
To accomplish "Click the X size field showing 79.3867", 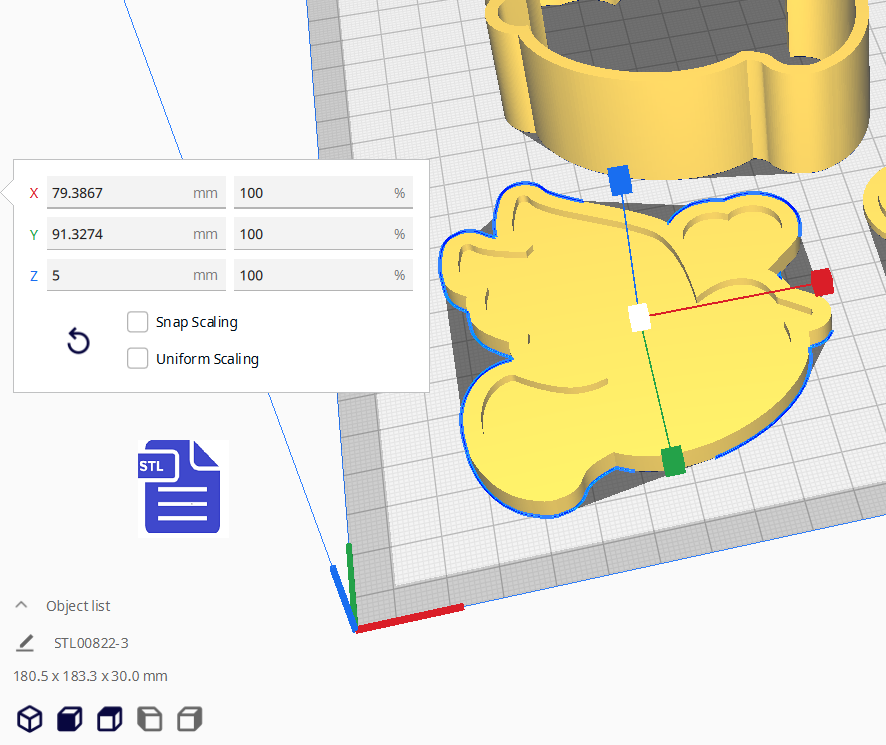I will [117, 193].
